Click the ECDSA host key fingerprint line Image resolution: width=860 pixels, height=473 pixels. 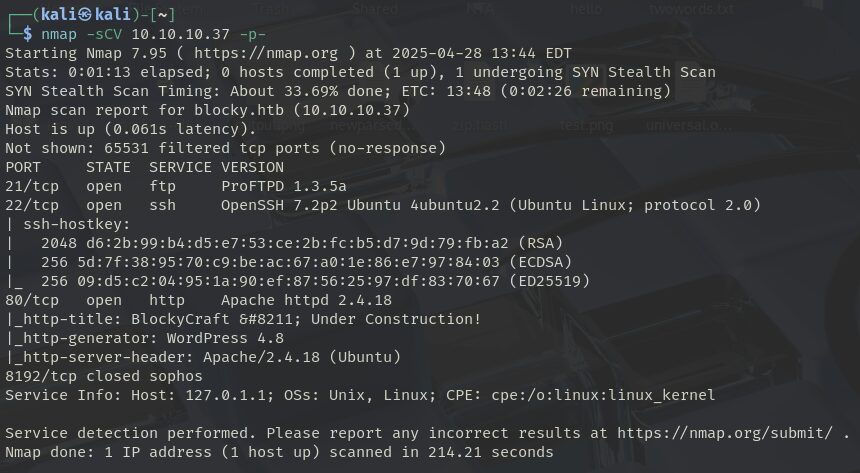point(288,262)
